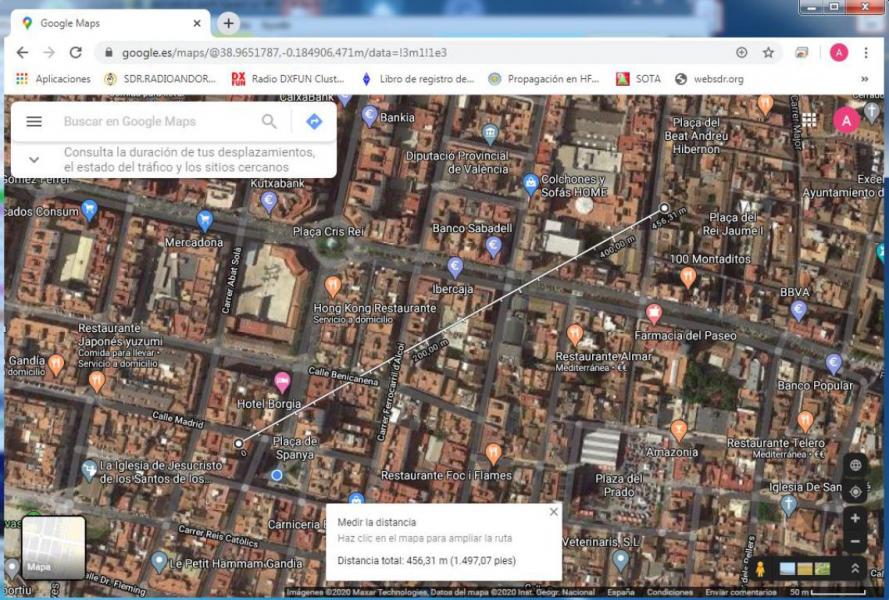
Task: Open the Google apps grid
Action: (809, 121)
